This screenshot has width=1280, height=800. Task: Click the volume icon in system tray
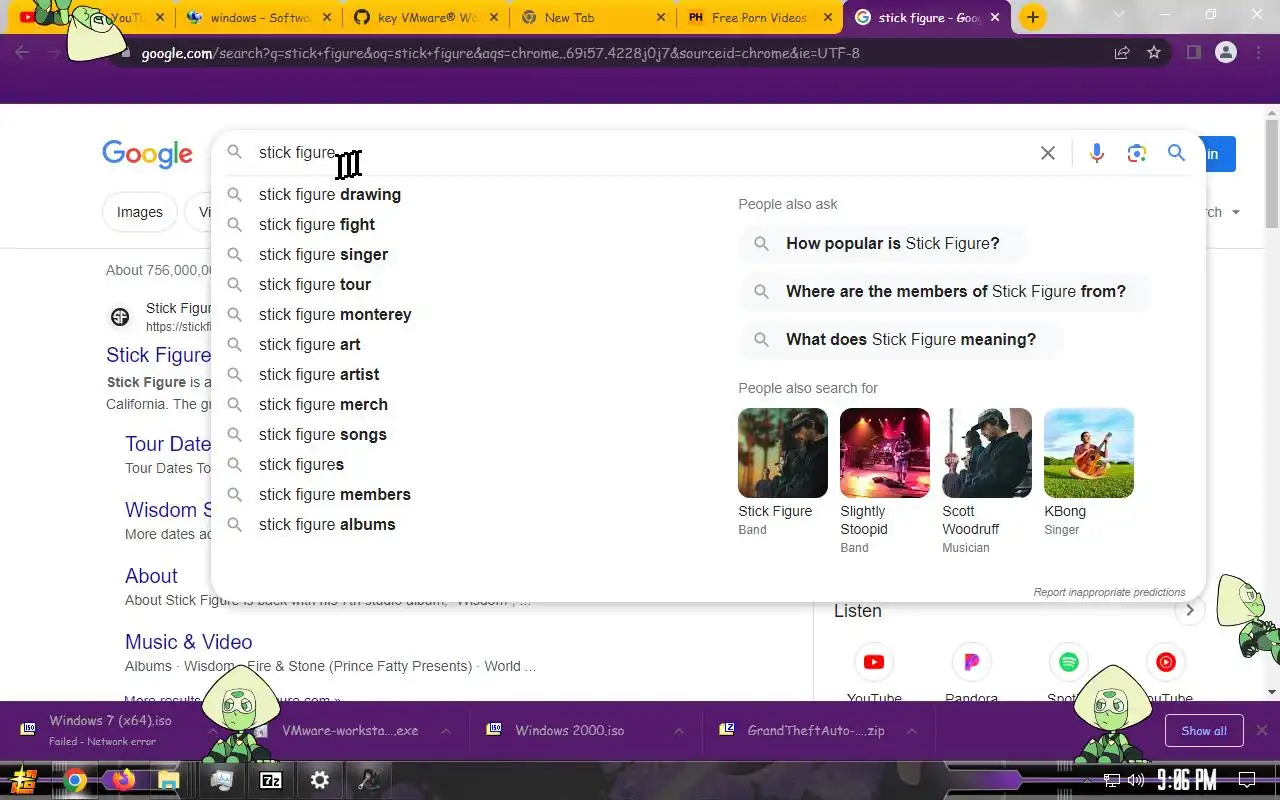point(1136,781)
